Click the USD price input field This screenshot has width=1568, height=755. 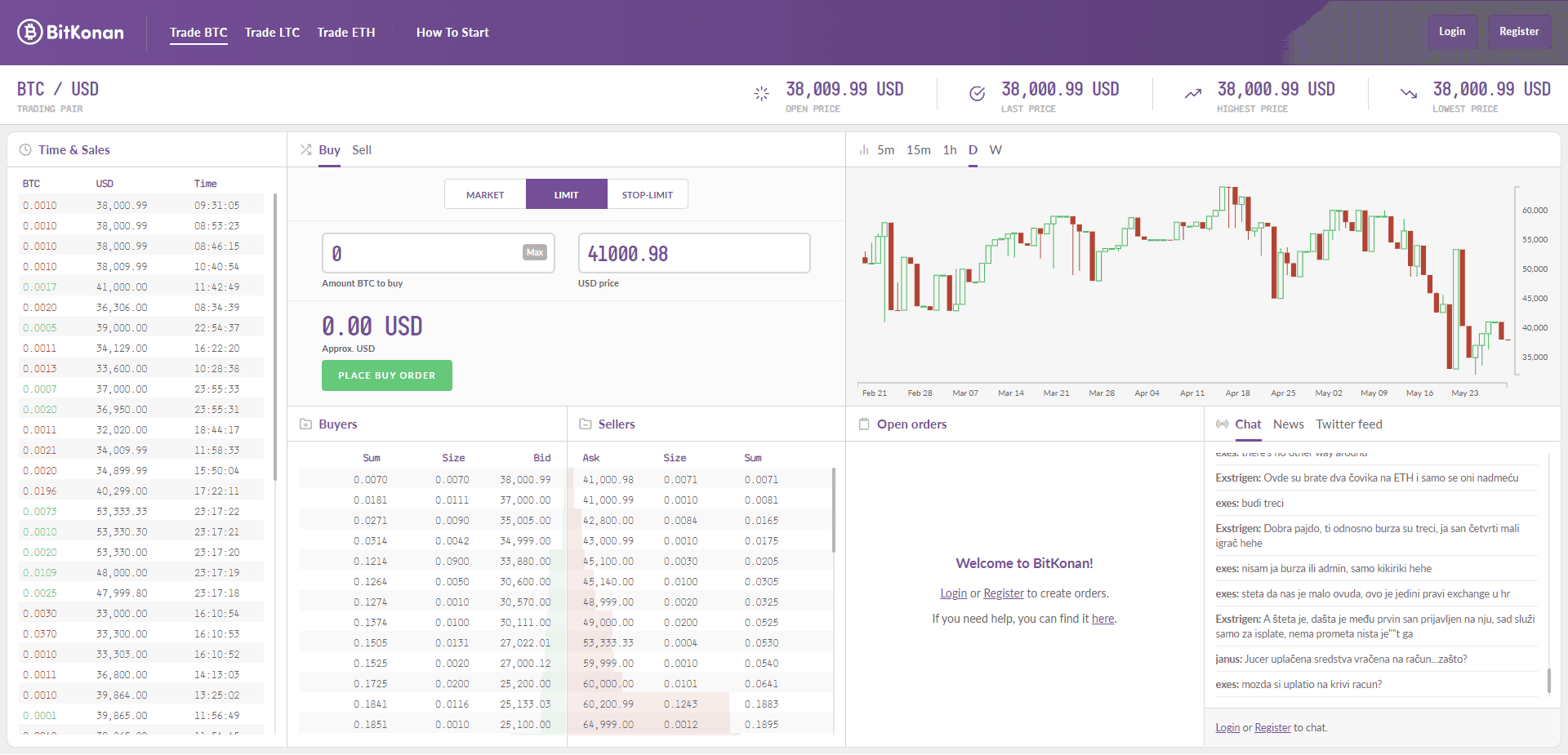(x=693, y=254)
